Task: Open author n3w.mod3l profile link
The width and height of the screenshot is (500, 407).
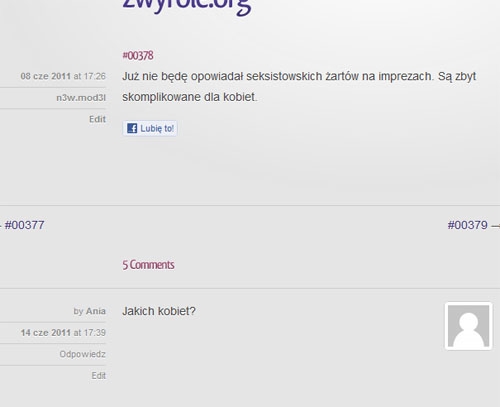Action: tap(81, 98)
